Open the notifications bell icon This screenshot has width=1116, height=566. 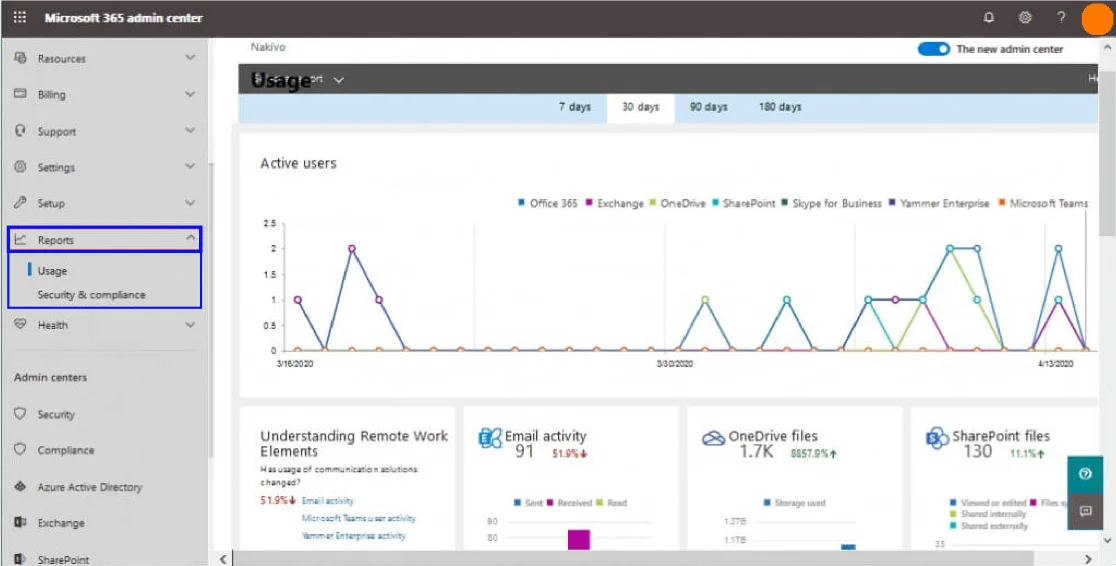click(989, 18)
